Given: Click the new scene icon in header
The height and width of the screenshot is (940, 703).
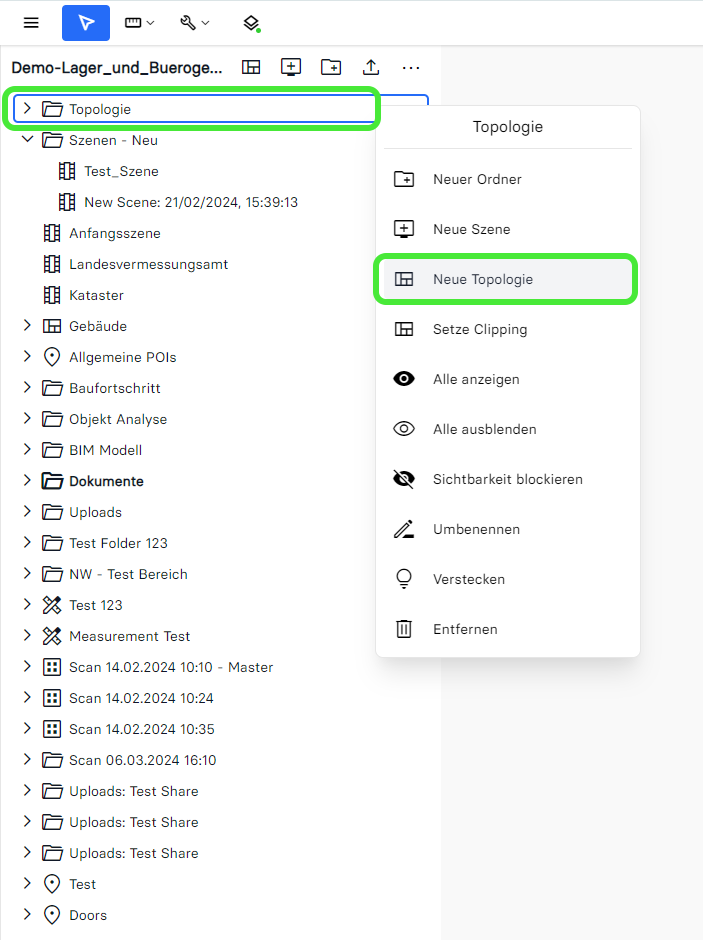Looking at the screenshot, I should pyautogui.click(x=291, y=67).
